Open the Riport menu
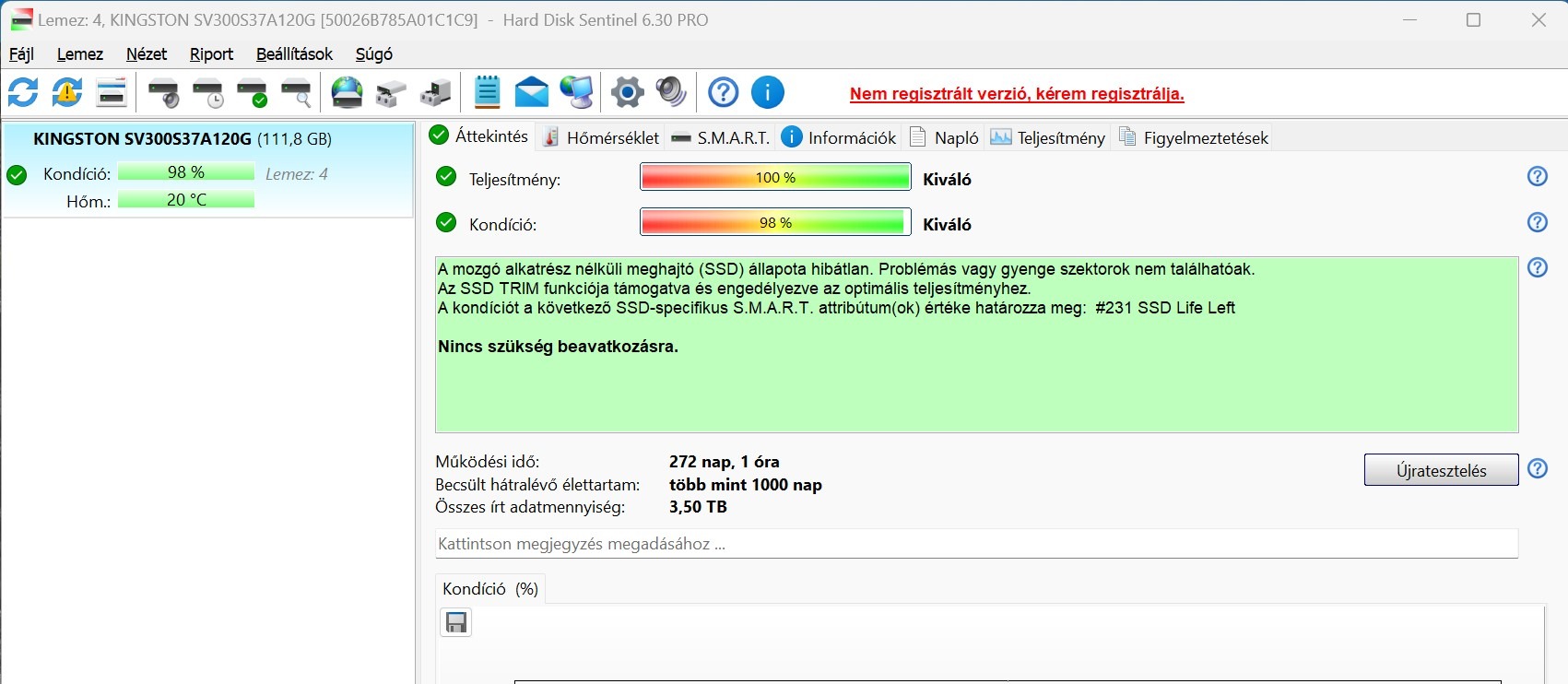 pyautogui.click(x=212, y=54)
